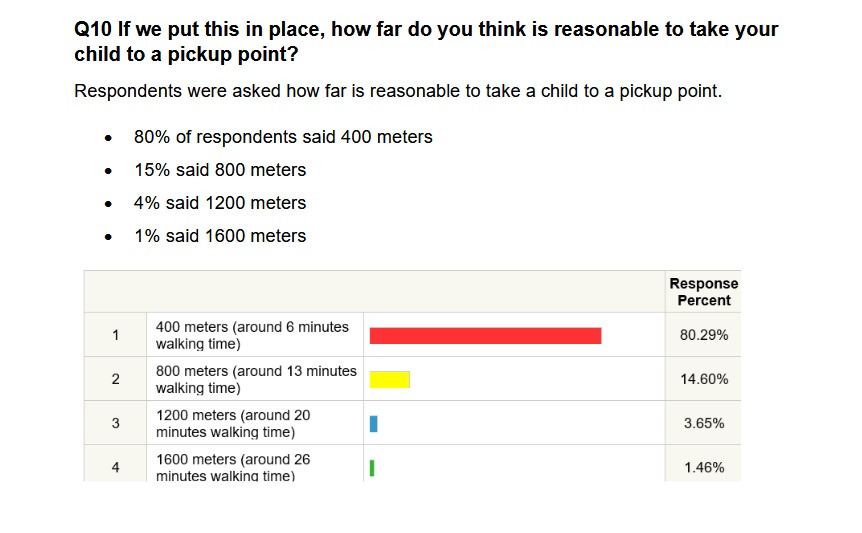This screenshot has height=533, width=862.
Task: Click the red bar for 400 meters
Action: point(485,336)
